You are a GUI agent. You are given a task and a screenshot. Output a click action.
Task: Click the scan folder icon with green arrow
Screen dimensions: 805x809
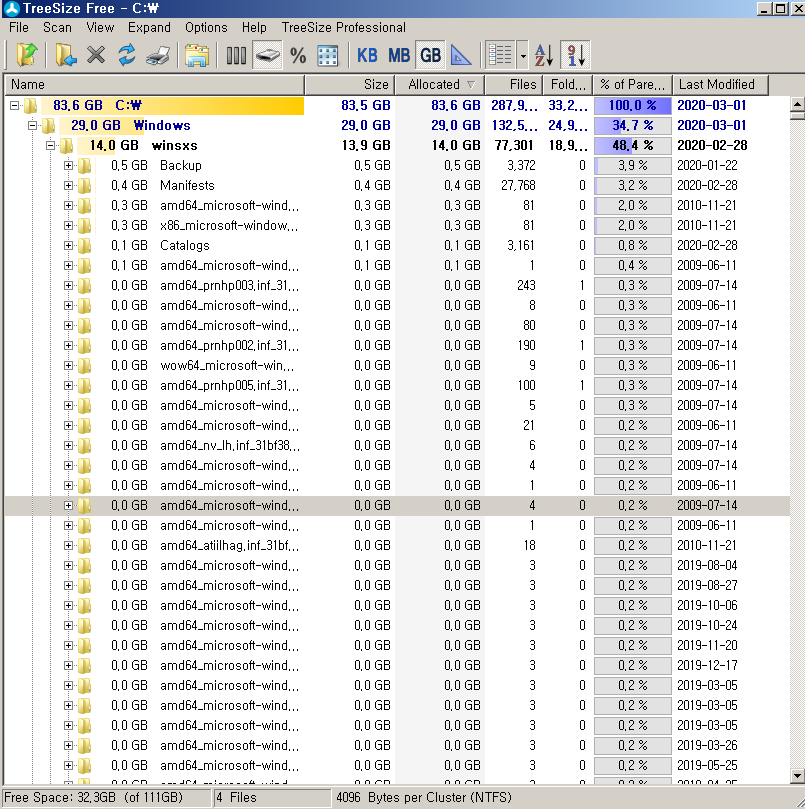[26, 55]
